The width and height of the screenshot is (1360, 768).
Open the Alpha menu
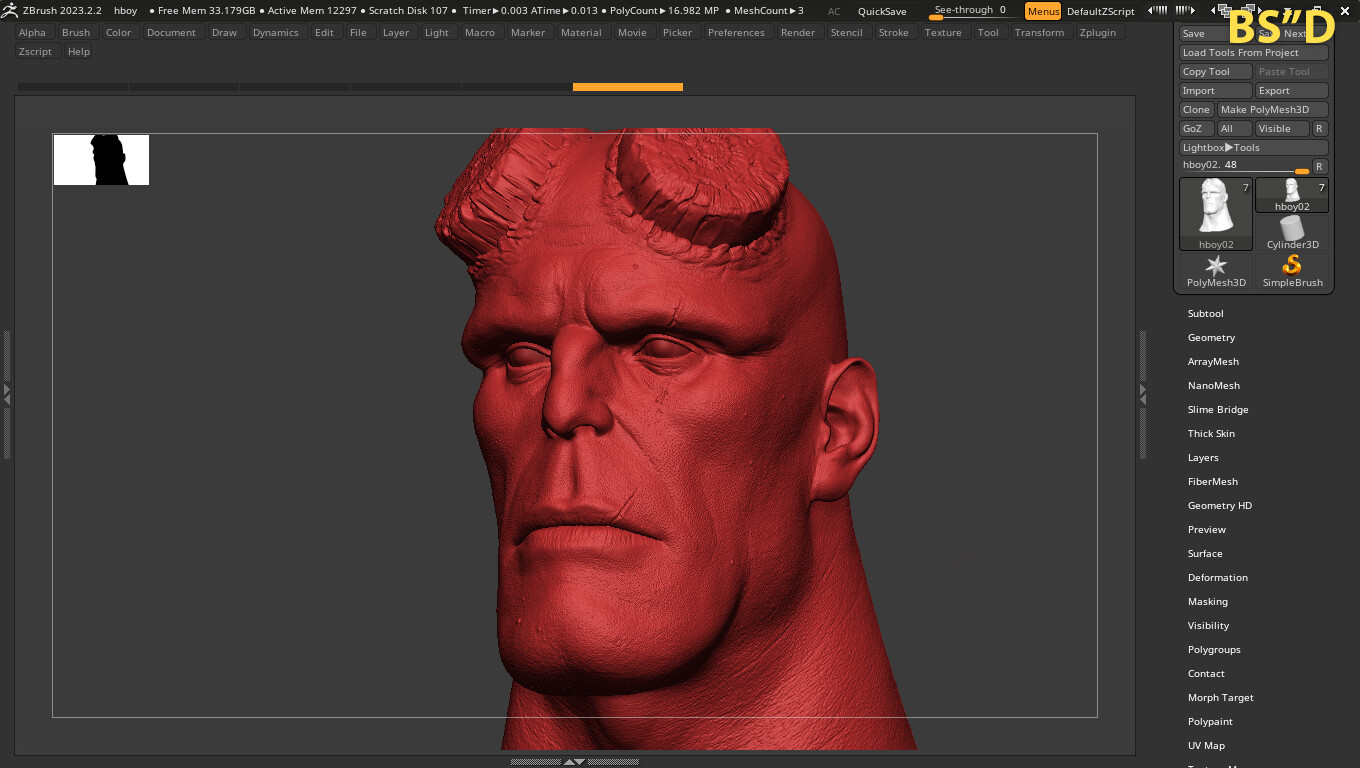tap(32, 33)
